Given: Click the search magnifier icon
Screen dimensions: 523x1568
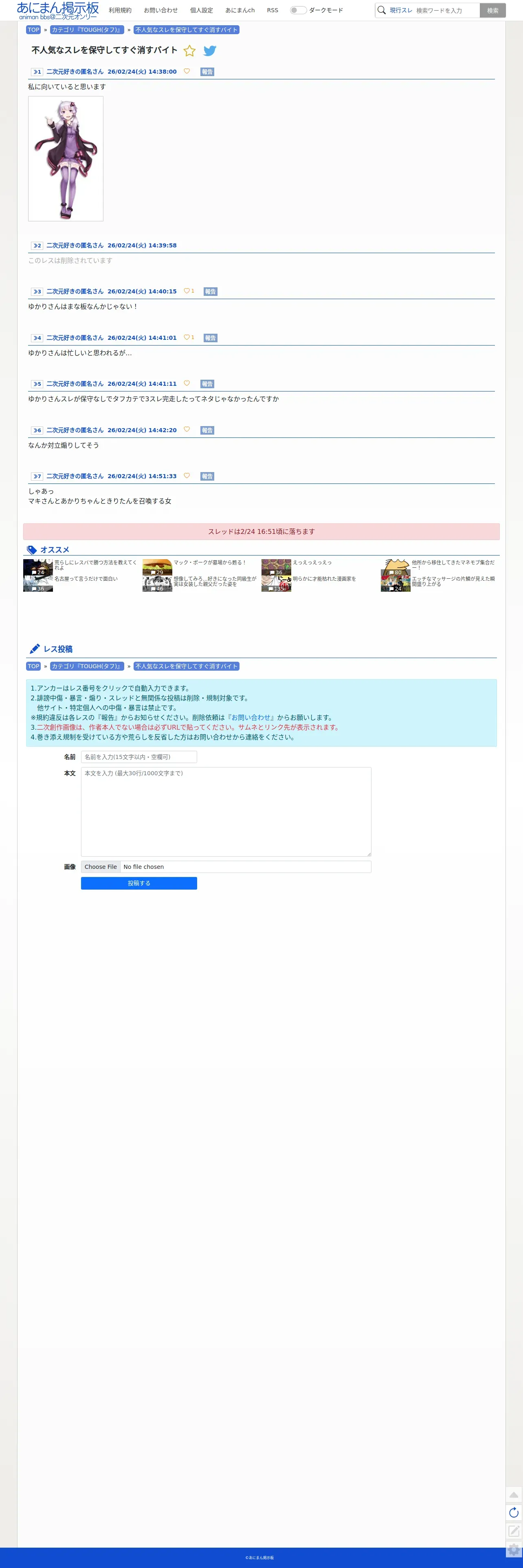Looking at the screenshot, I should (382, 10).
